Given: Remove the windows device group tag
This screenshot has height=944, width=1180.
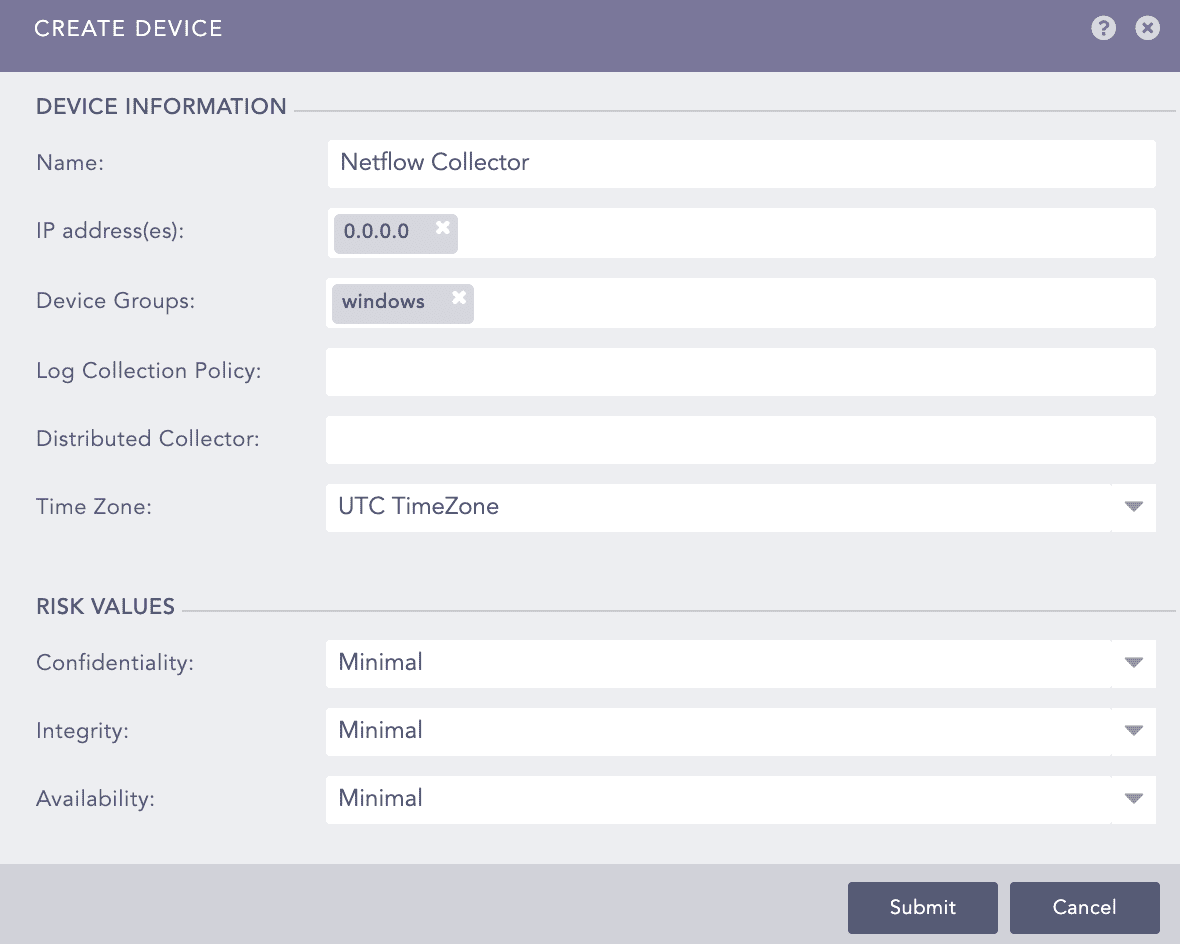Looking at the screenshot, I should pyautogui.click(x=458, y=298).
